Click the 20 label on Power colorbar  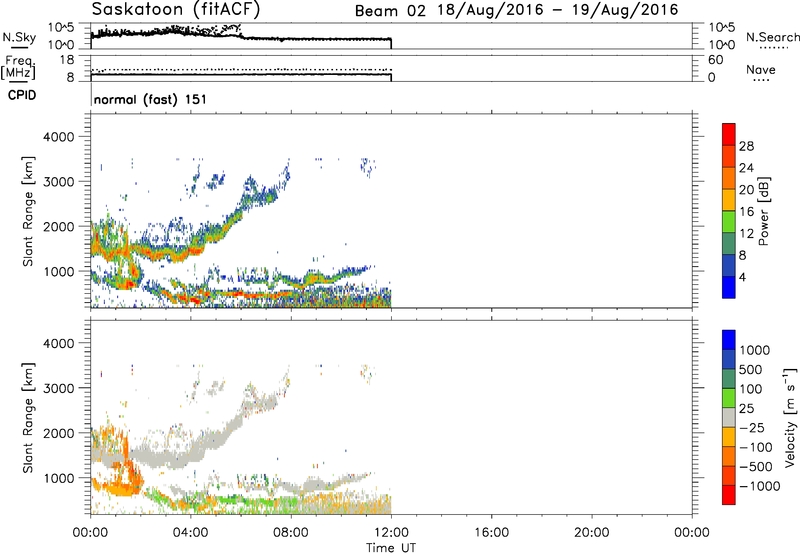(746, 190)
